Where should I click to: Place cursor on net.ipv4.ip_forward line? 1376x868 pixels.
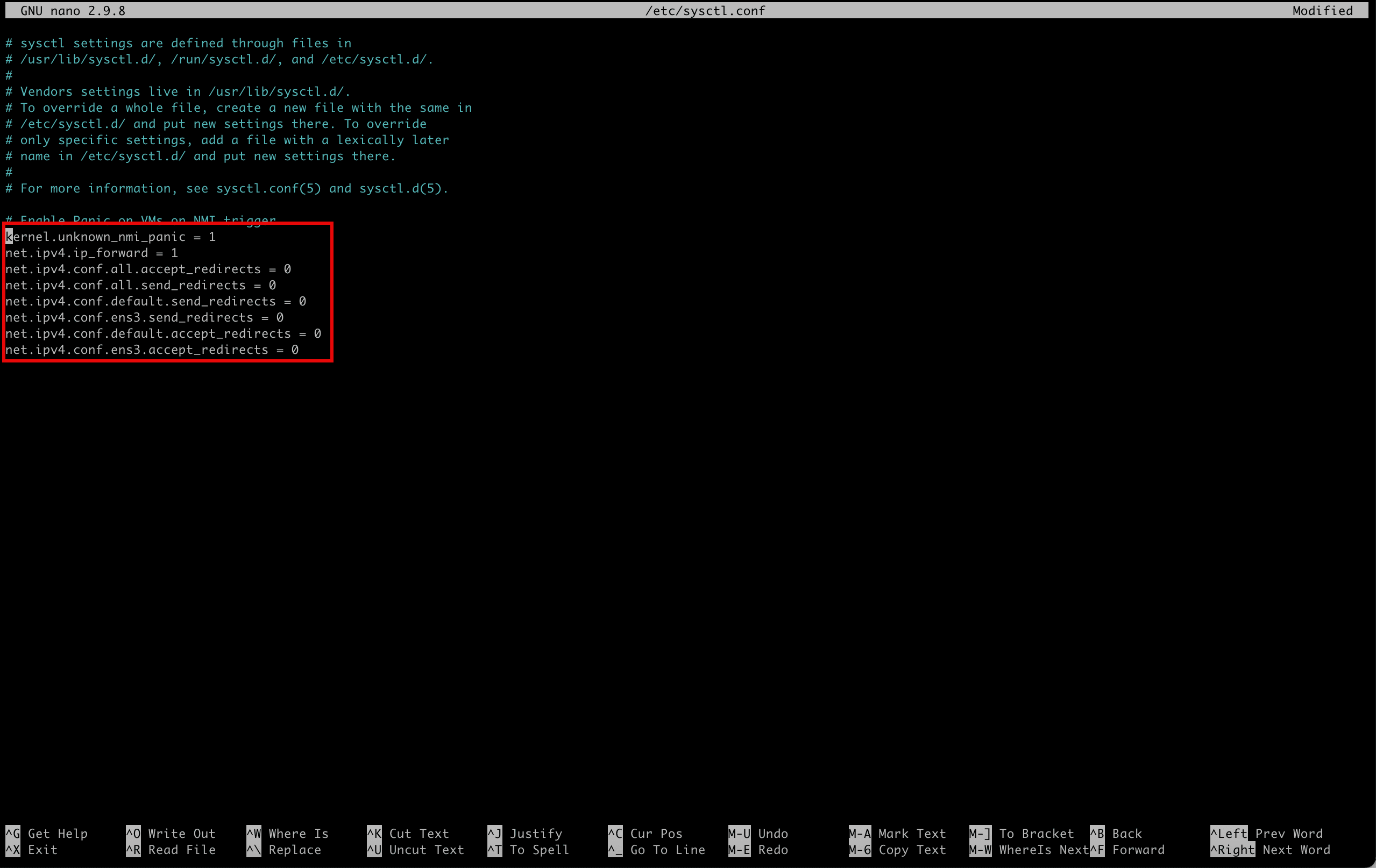pos(91,253)
